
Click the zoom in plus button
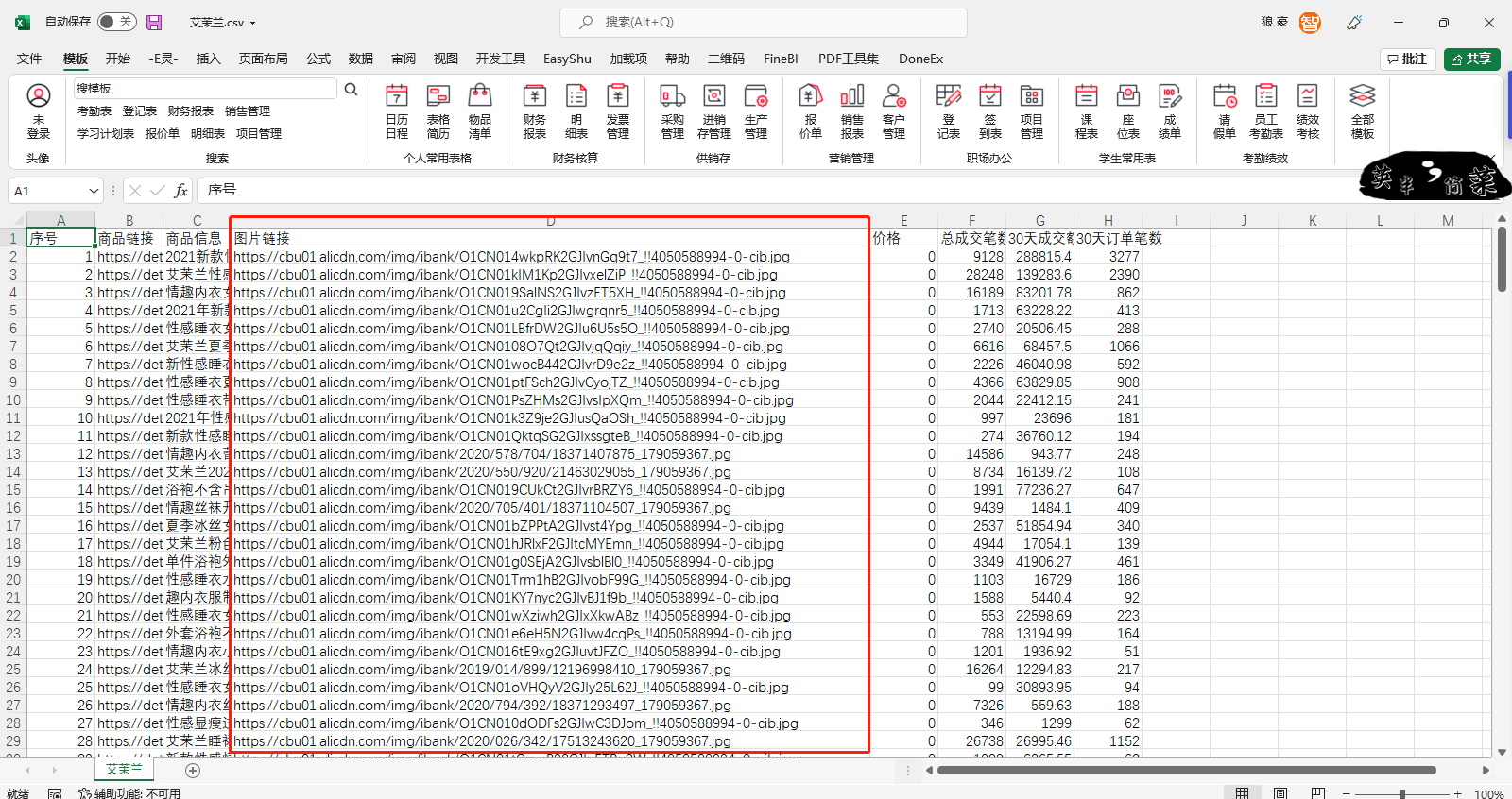point(1458,793)
